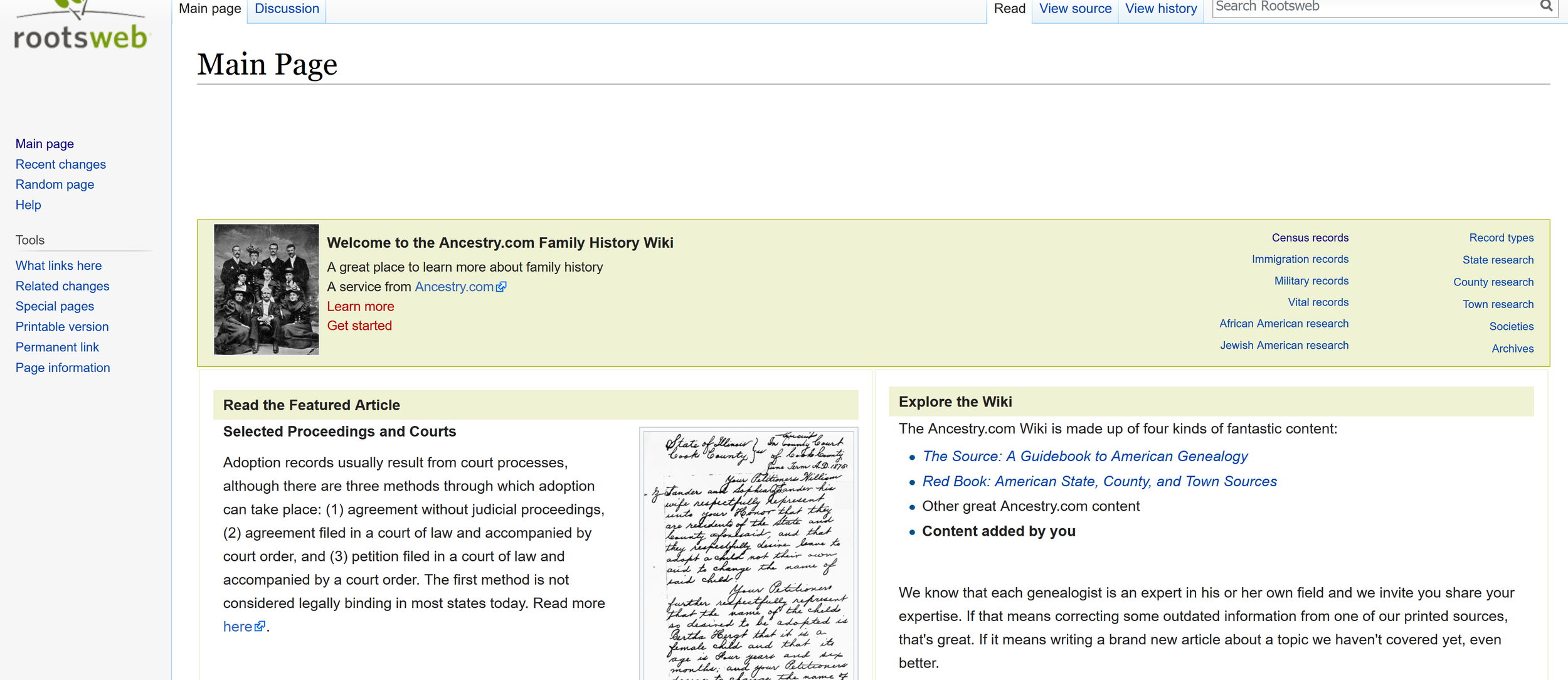Select the Read tab
Viewport: 1568px width, 680px height.
[x=1009, y=9]
